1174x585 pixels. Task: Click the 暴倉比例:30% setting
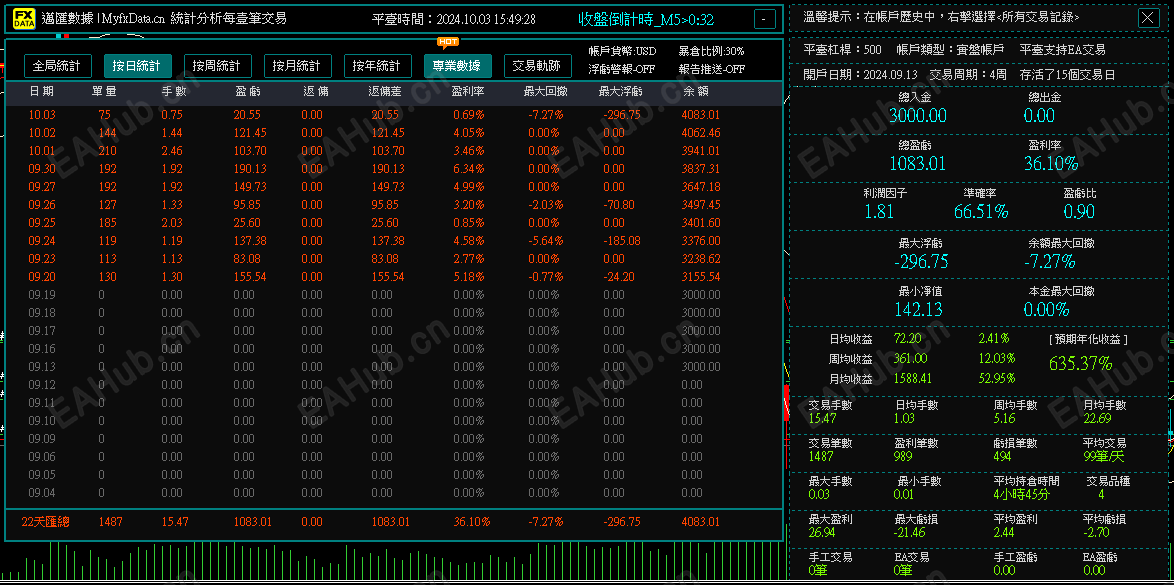712,52
